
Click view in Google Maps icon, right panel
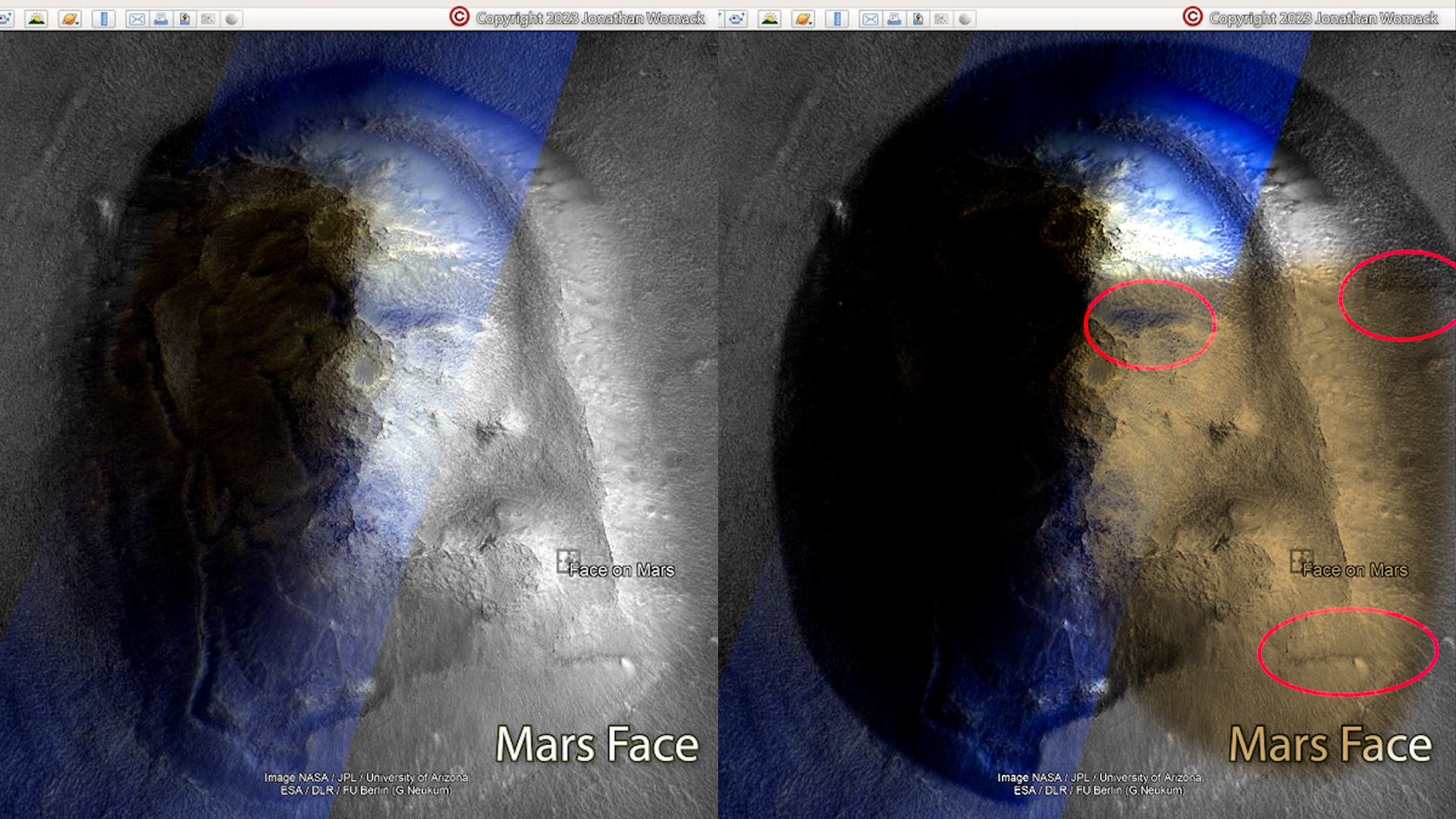941,19
